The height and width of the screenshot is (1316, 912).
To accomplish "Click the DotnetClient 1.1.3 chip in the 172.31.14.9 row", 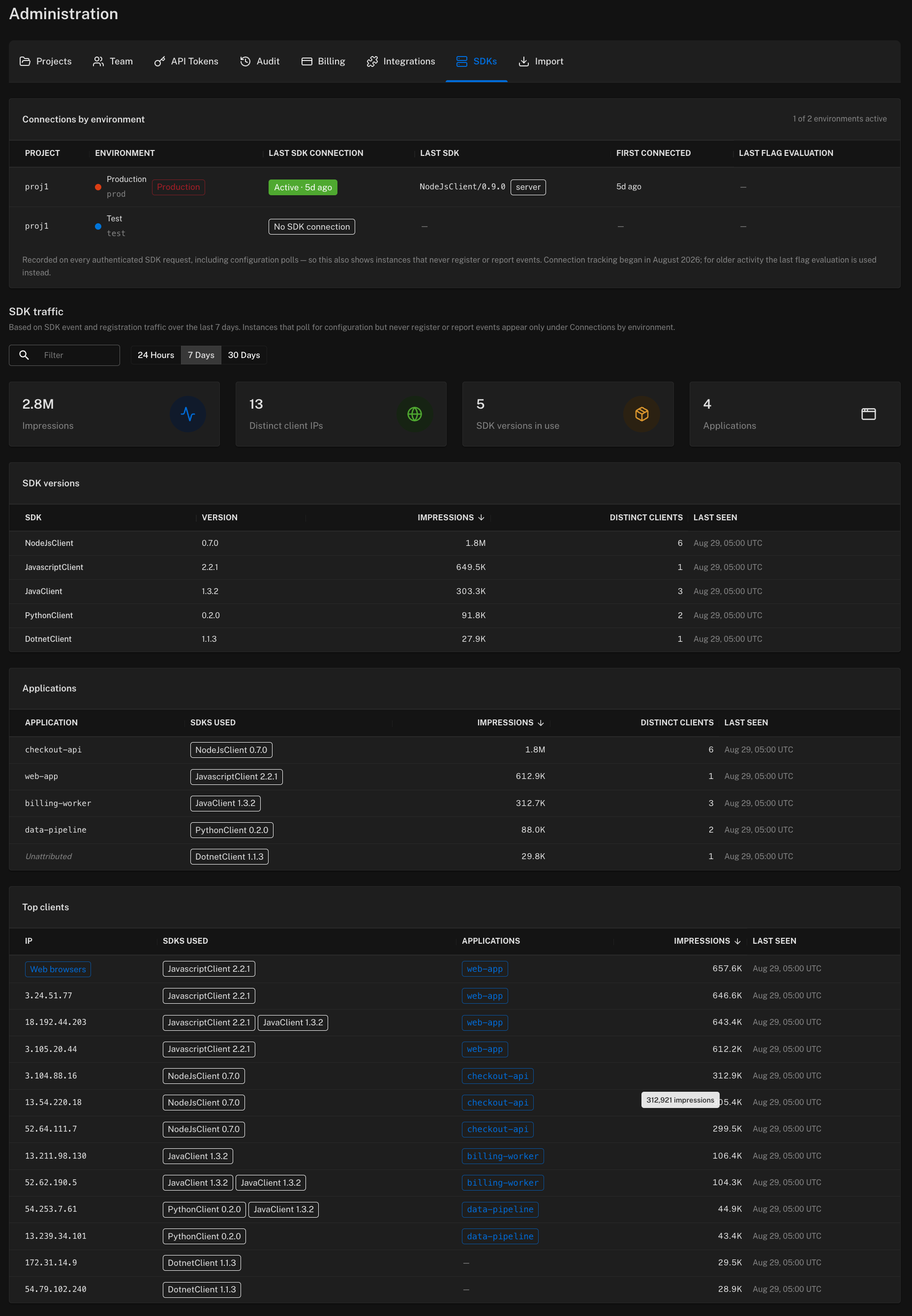I will (201, 1263).
